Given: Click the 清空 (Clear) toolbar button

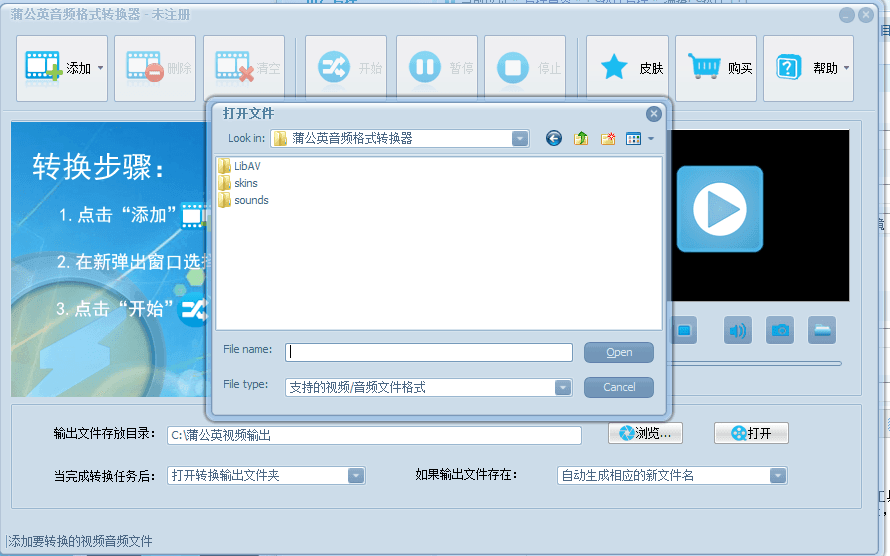Looking at the screenshot, I should coord(244,68).
